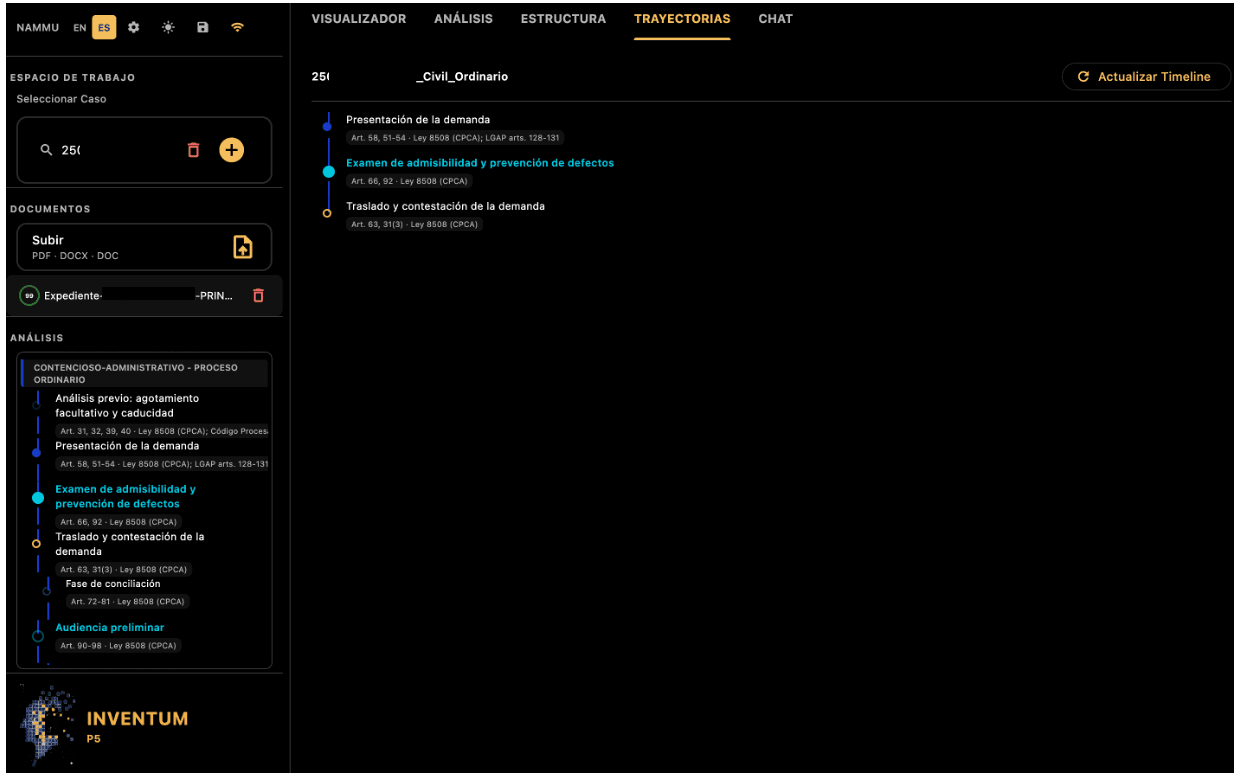Click the wifi connection status icon
1238x779 pixels.
pos(237,27)
